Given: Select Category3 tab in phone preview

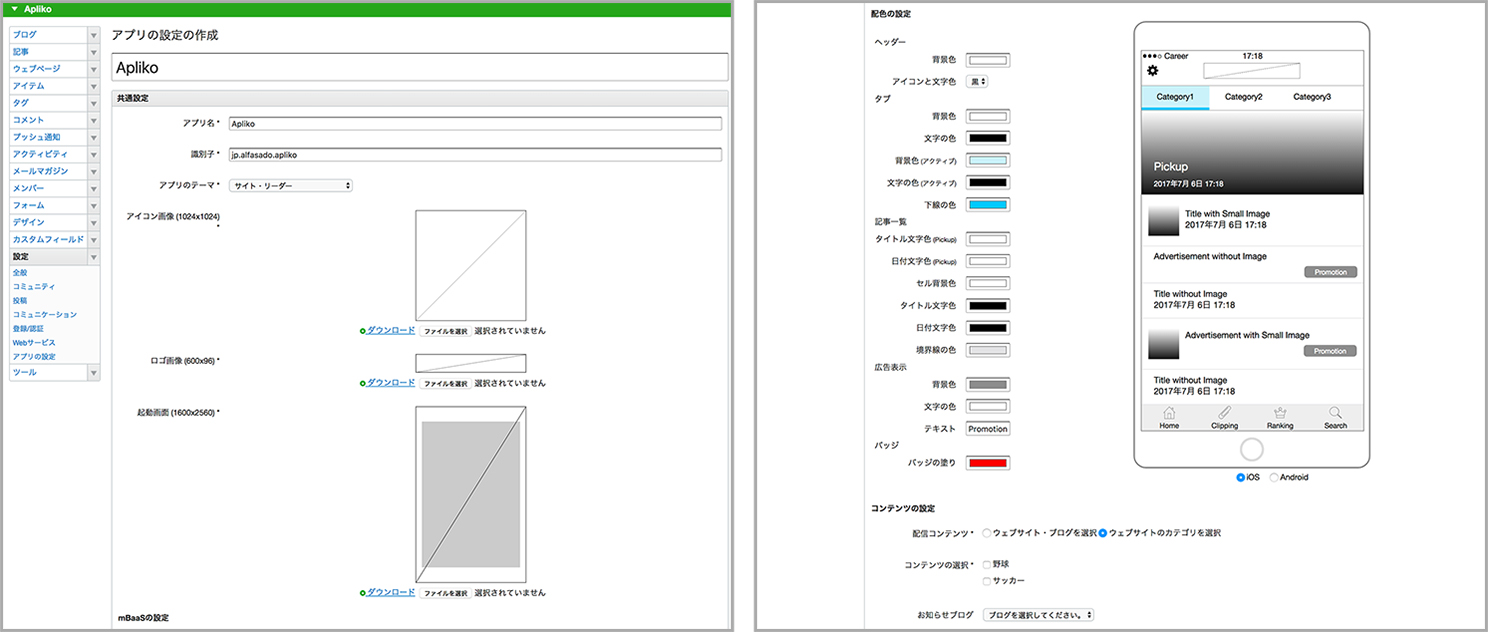Looking at the screenshot, I should click(1311, 97).
